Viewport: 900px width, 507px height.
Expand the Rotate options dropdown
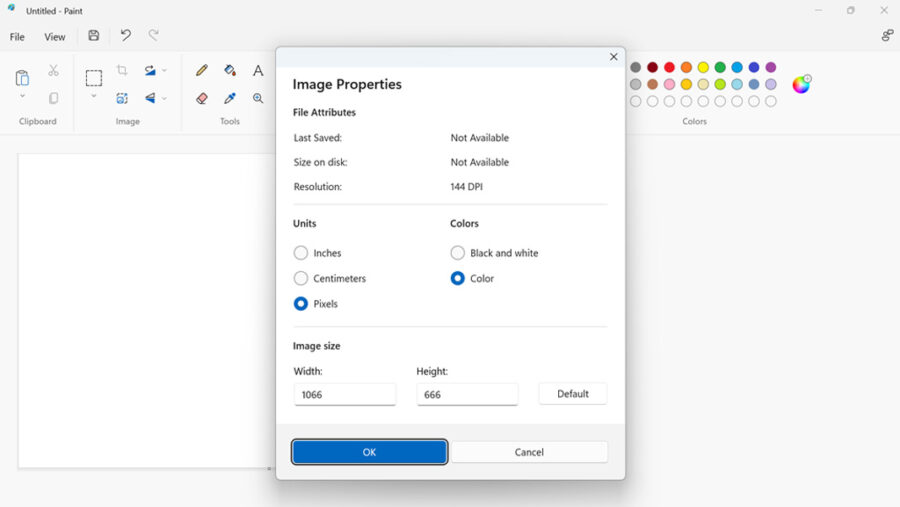164,71
